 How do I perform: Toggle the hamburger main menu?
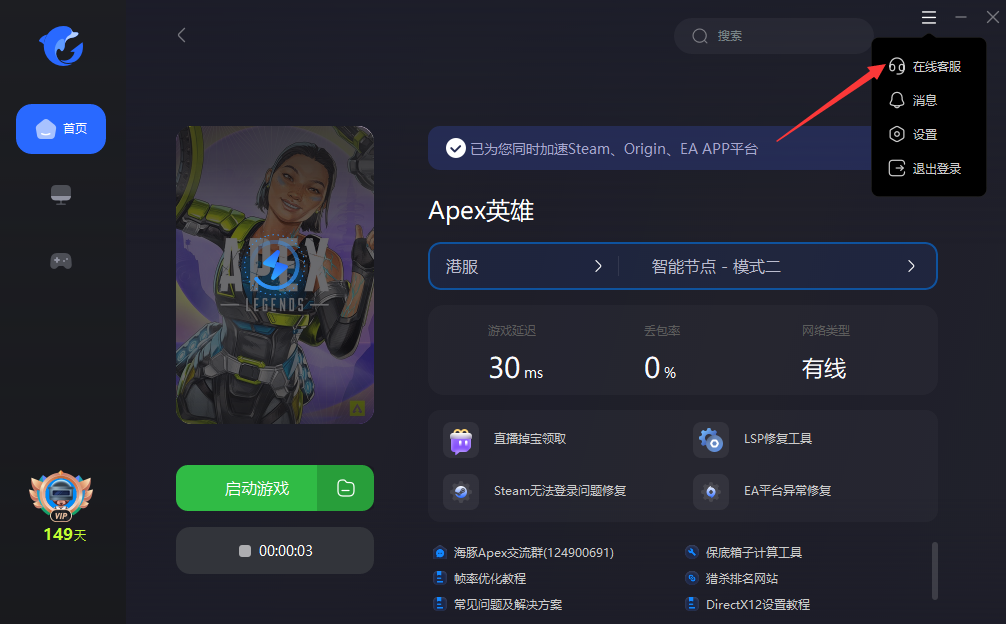(x=929, y=17)
